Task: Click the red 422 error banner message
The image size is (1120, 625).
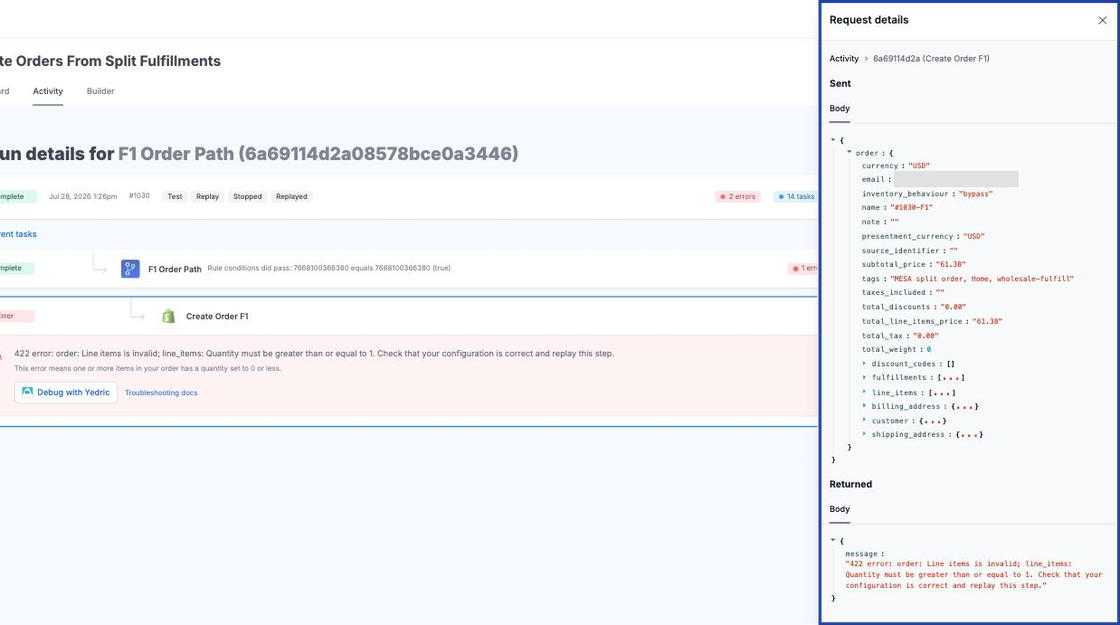Action: pos(314,354)
